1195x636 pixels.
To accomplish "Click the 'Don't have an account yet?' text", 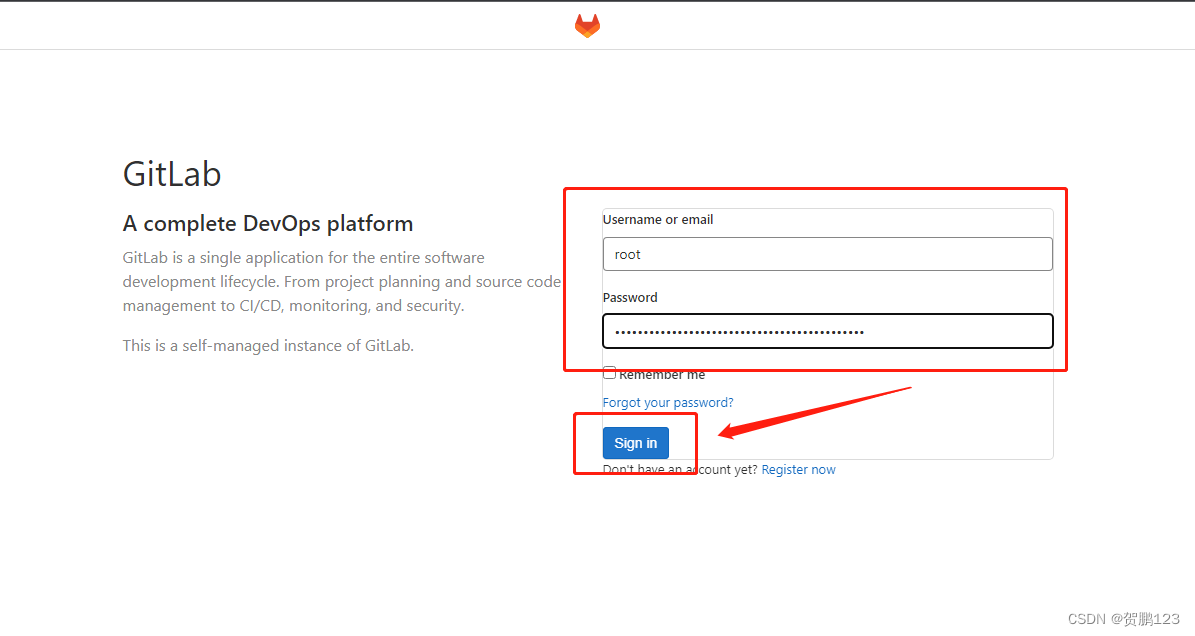I will click(x=680, y=469).
